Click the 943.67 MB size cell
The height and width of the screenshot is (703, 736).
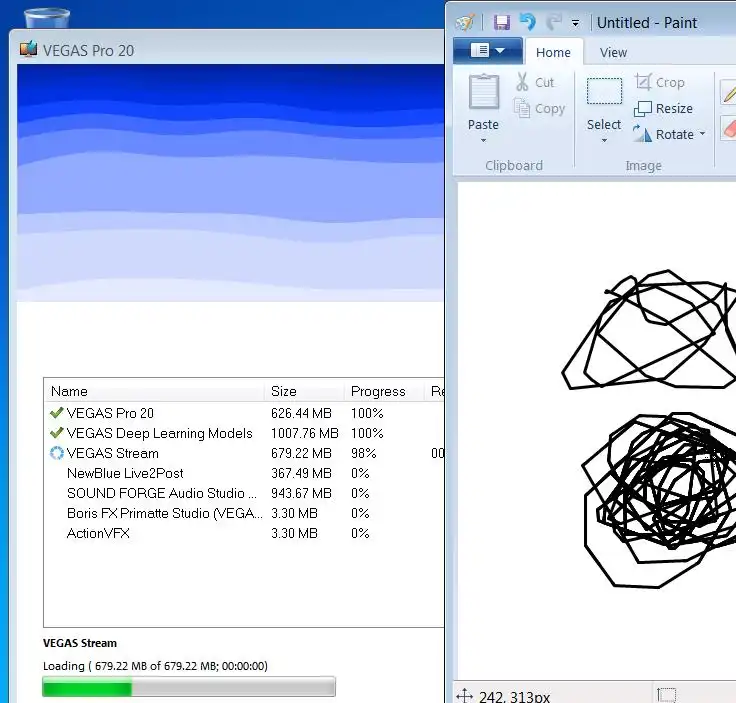pos(301,493)
